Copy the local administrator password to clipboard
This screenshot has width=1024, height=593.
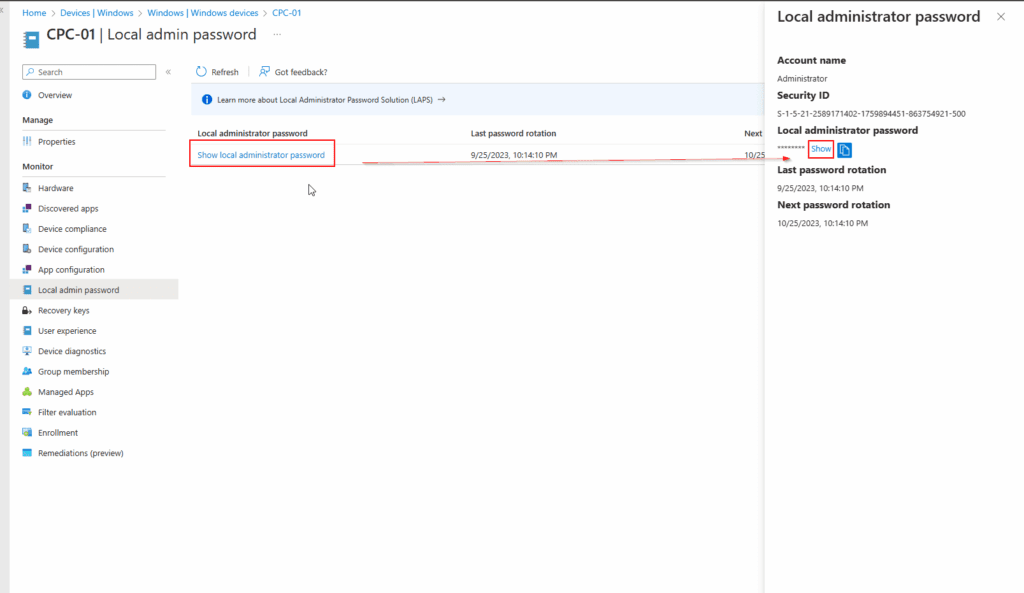(x=843, y=149)
